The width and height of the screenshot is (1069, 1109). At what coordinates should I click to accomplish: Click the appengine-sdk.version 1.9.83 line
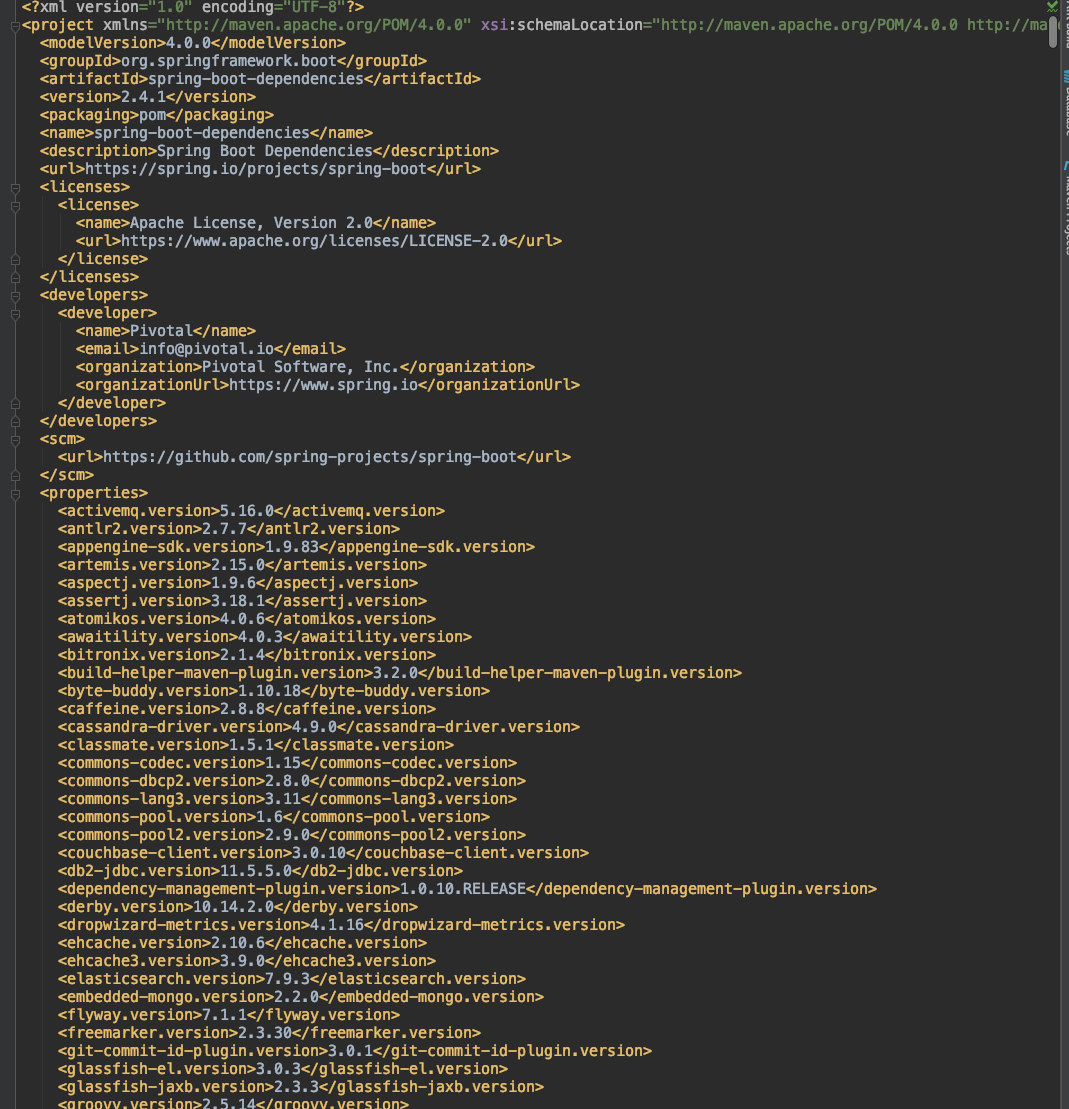[x=296, y=547]
